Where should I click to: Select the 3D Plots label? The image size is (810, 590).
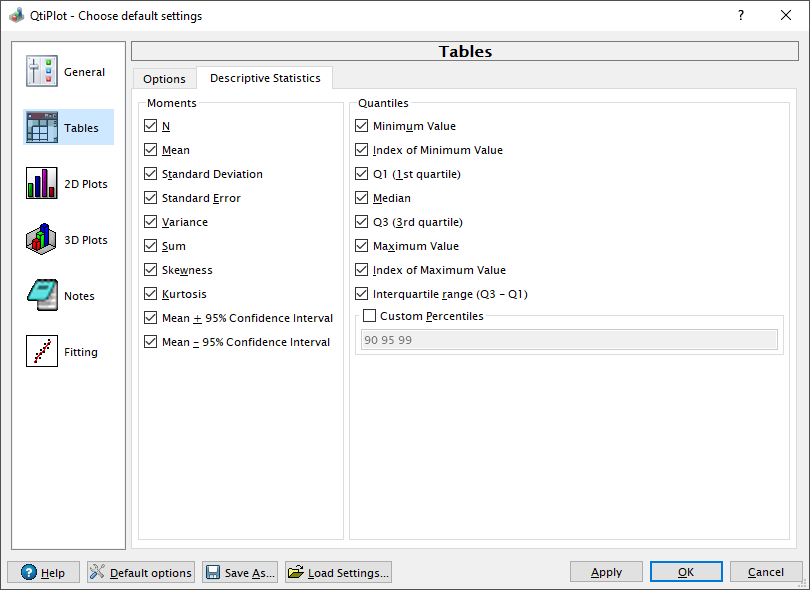(86, 240)
